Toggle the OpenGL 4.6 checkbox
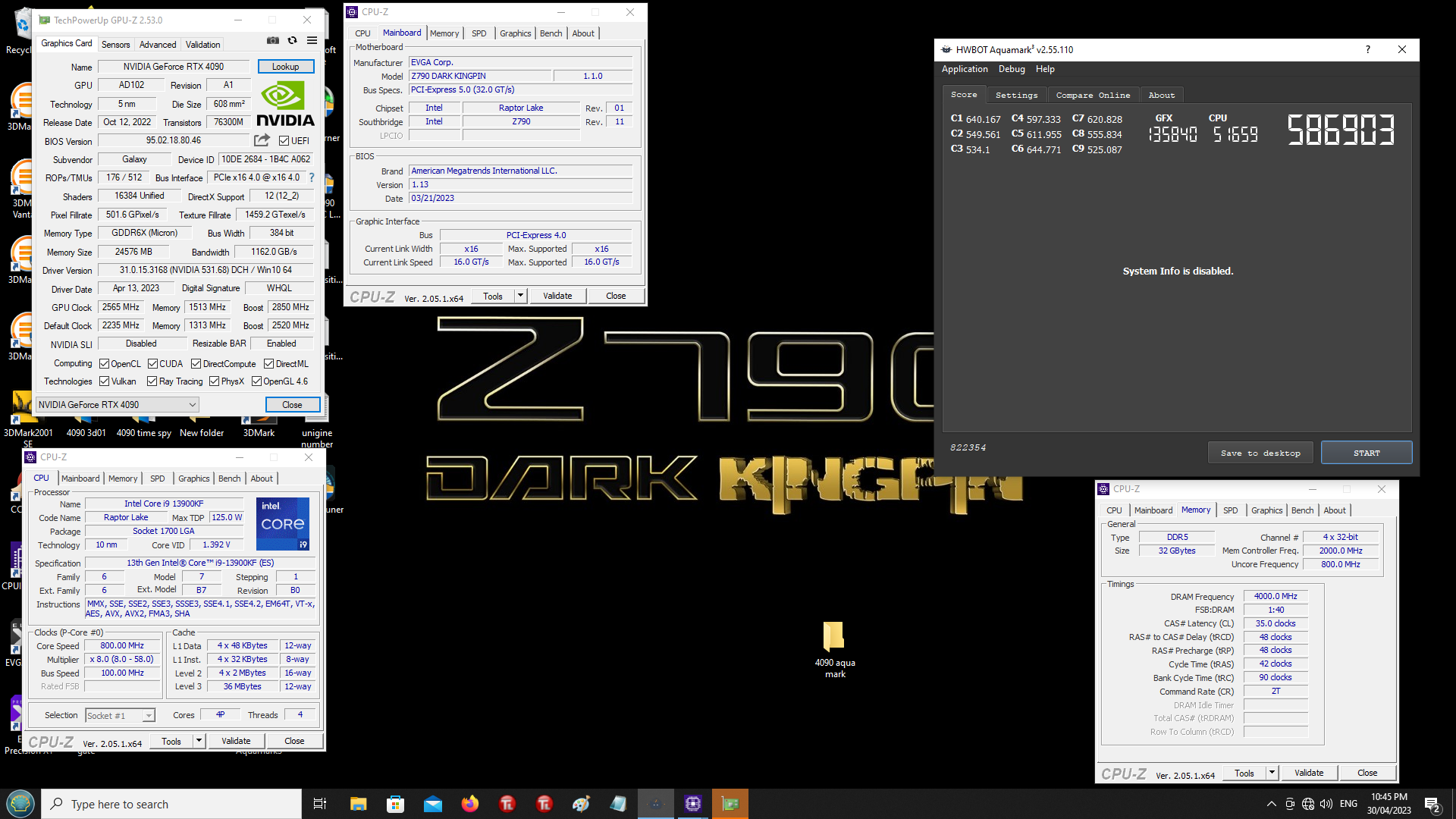This screenshot has width=1456, height=819. pyautogui.click(x=257, y=381)
